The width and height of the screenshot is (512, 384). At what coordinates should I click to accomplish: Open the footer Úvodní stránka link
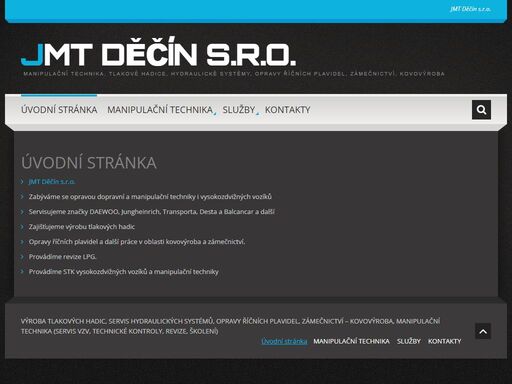(284, 341)
